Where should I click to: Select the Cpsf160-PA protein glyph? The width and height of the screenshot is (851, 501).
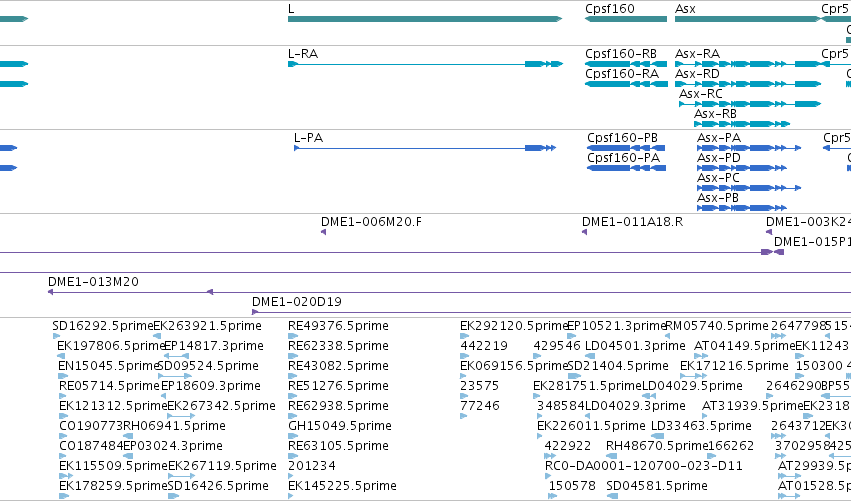pos(626,168)
